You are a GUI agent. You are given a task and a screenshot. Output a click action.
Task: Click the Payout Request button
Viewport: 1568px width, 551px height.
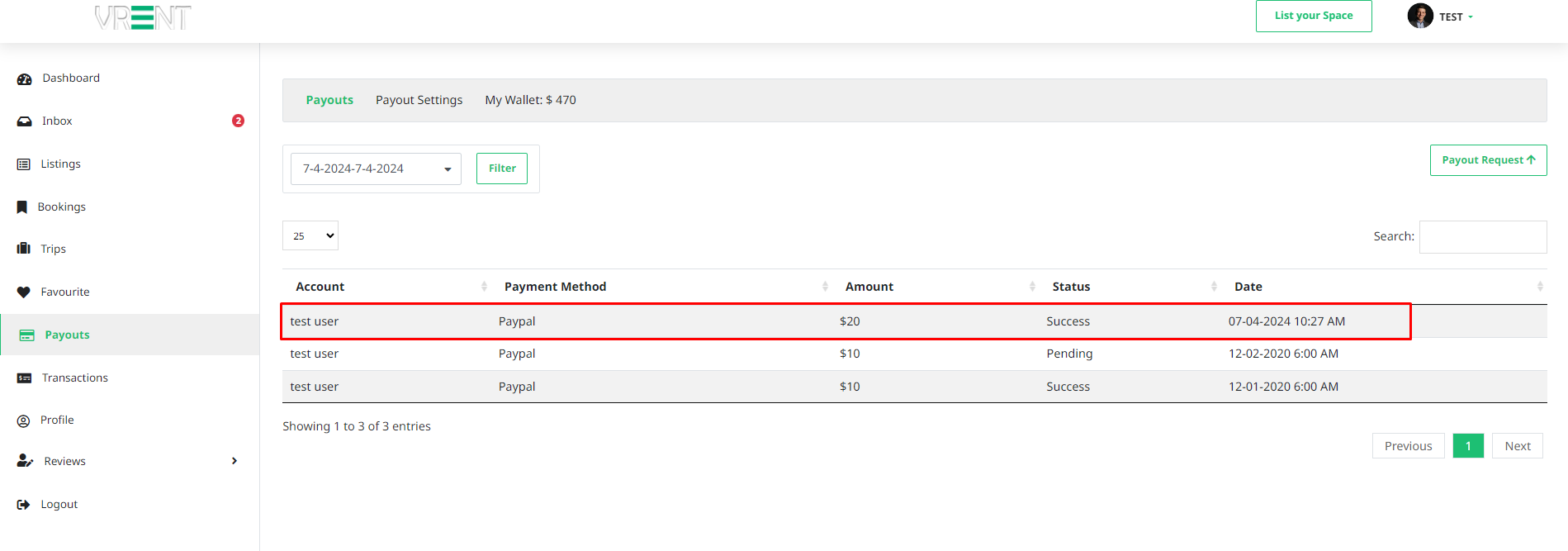[1488, 160]
